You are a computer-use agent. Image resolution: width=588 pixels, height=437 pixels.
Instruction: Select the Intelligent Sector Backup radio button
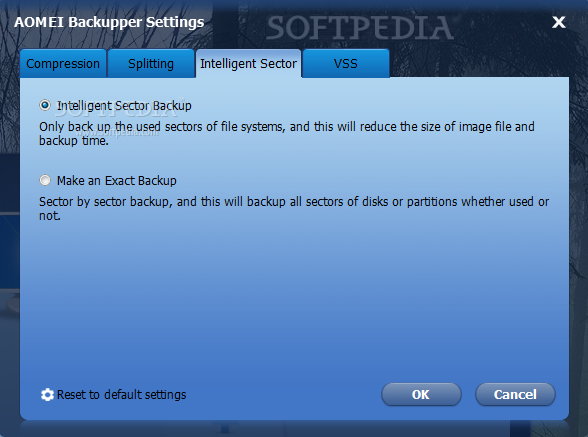tap(45, 105)
